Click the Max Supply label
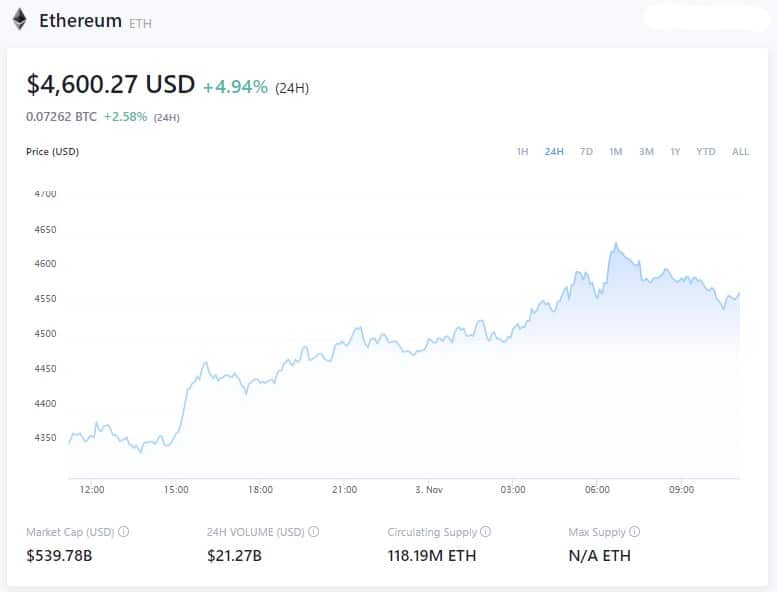Viewport: 777px width, 592px height. 597,532
